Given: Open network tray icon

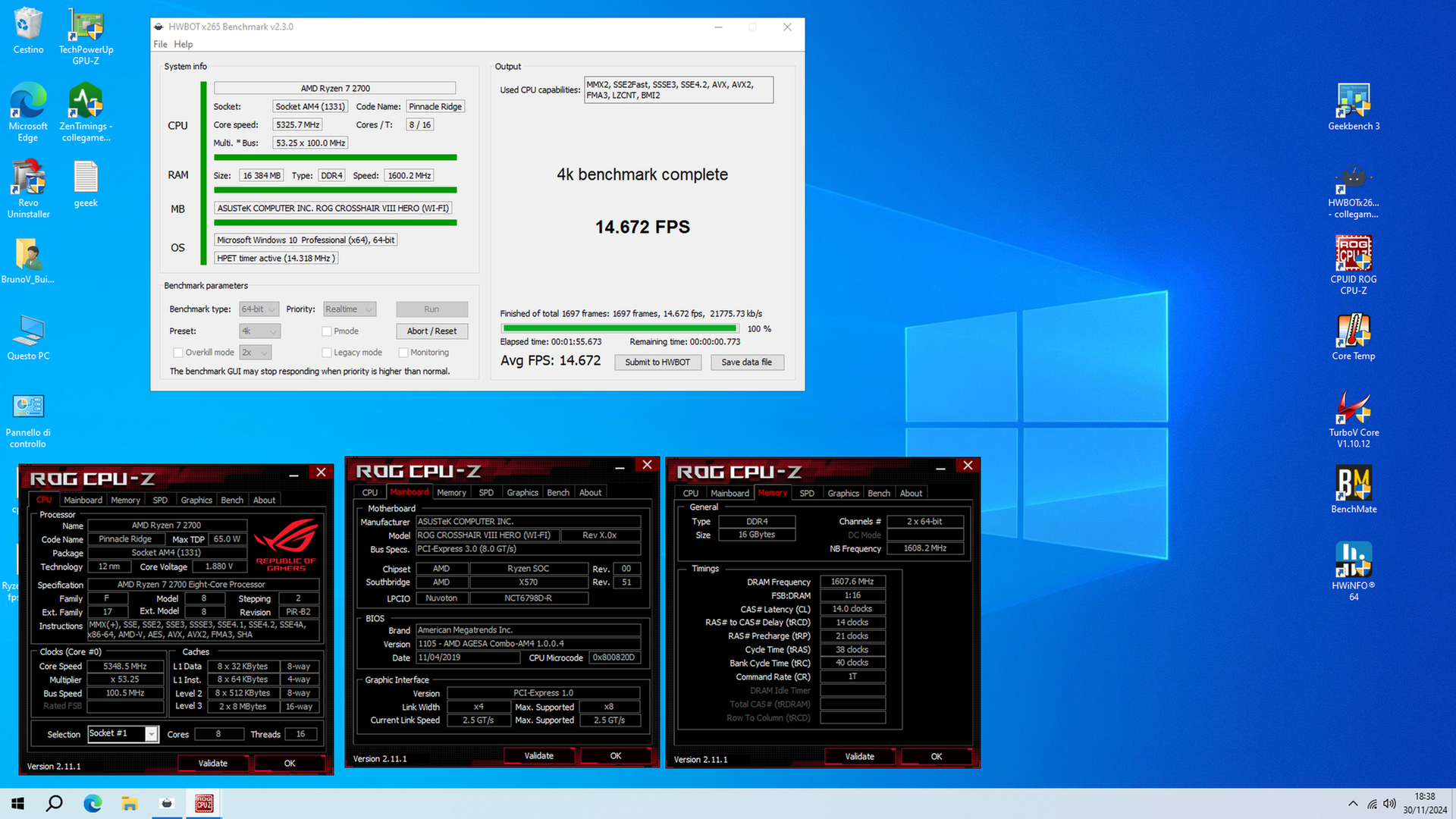Looking at the screenshot, I should [x=1372, y=803].
